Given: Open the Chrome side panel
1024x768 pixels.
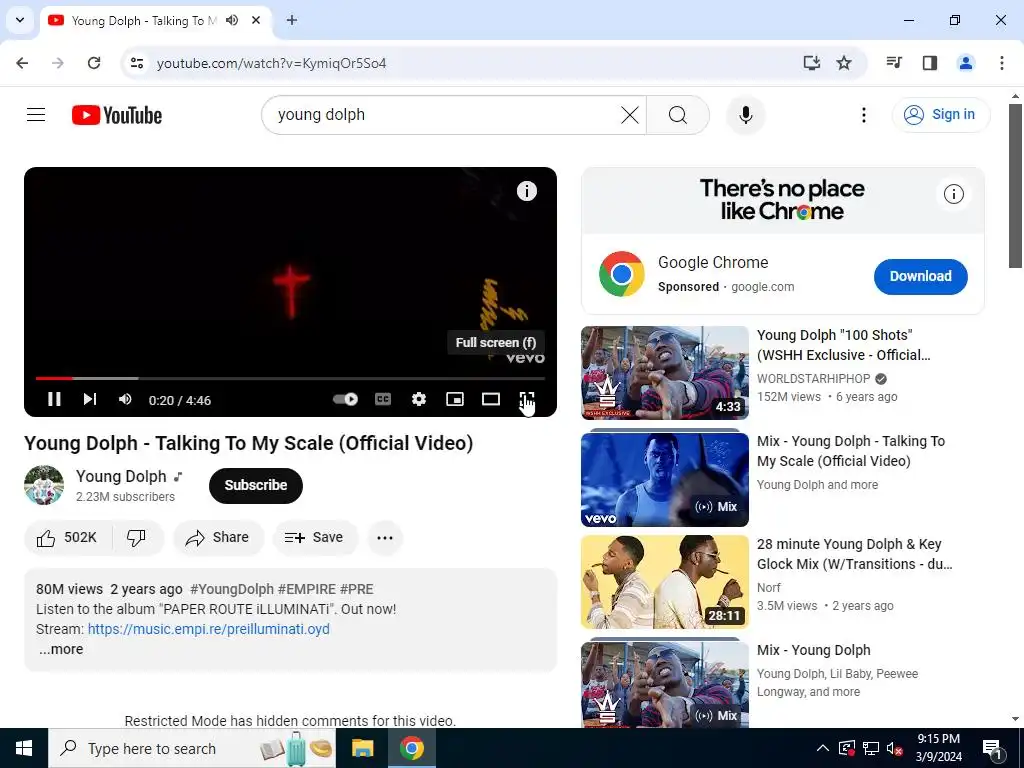Looking at the screenshot, I should pyautogui.click(x=929, y=63).
